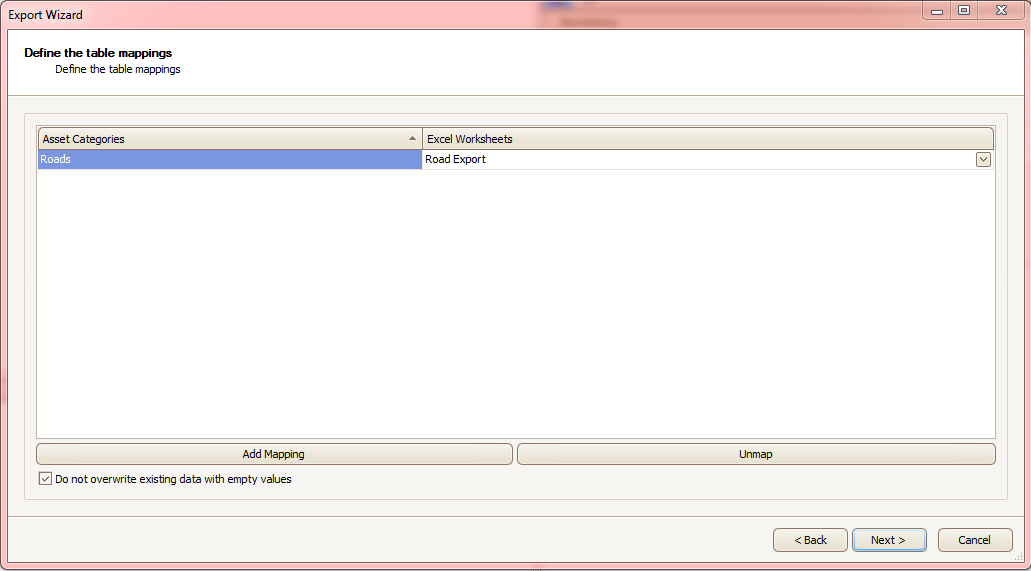Viewport: 1031px width, 571px height.
Task: Click the Unmap button
Action: tap(755, 454)
